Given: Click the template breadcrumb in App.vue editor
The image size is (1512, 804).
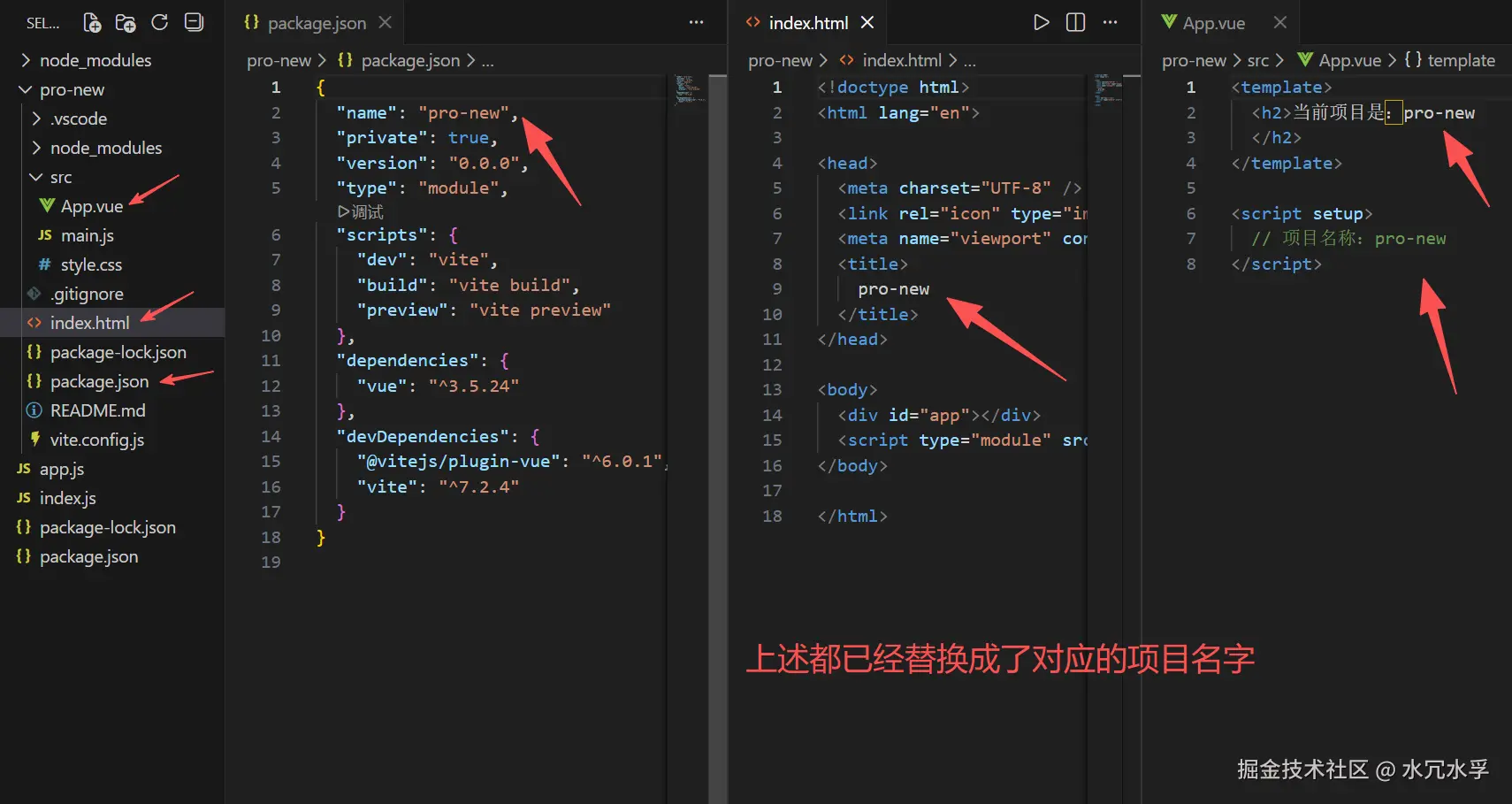Looking at the screenshot, I should point(1450,60).
